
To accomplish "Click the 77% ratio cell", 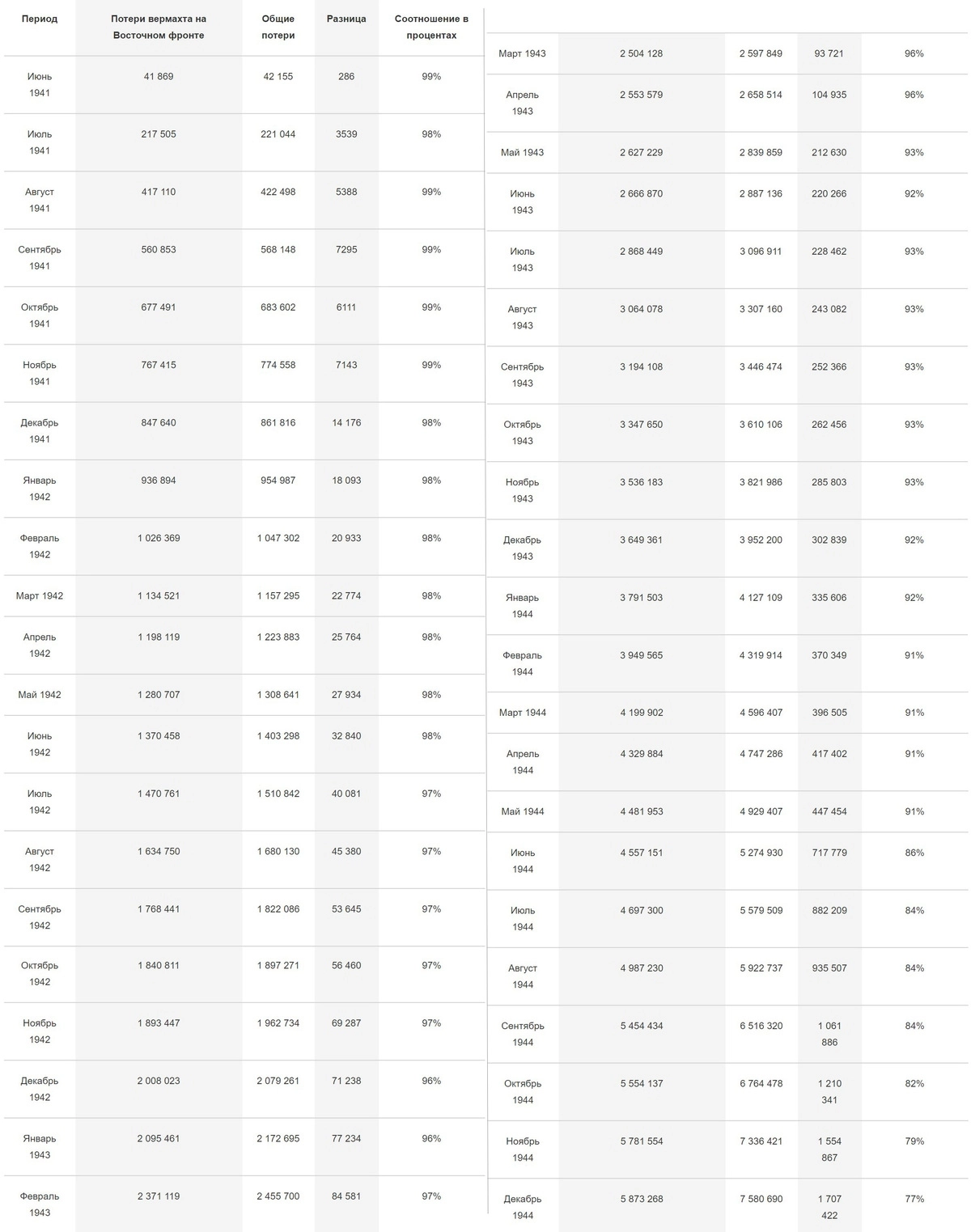I will pyautogui.click(x=914, y=1199).
